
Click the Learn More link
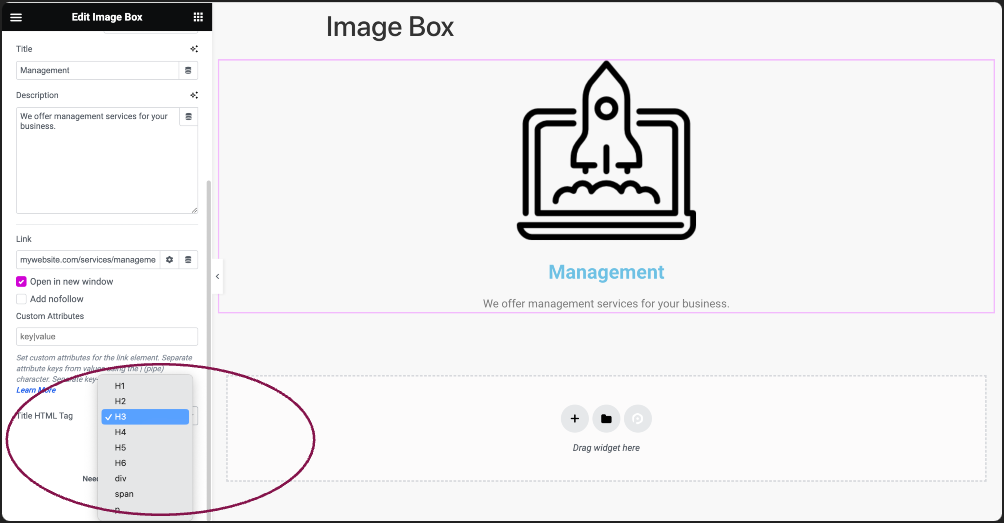pos(36,390)
